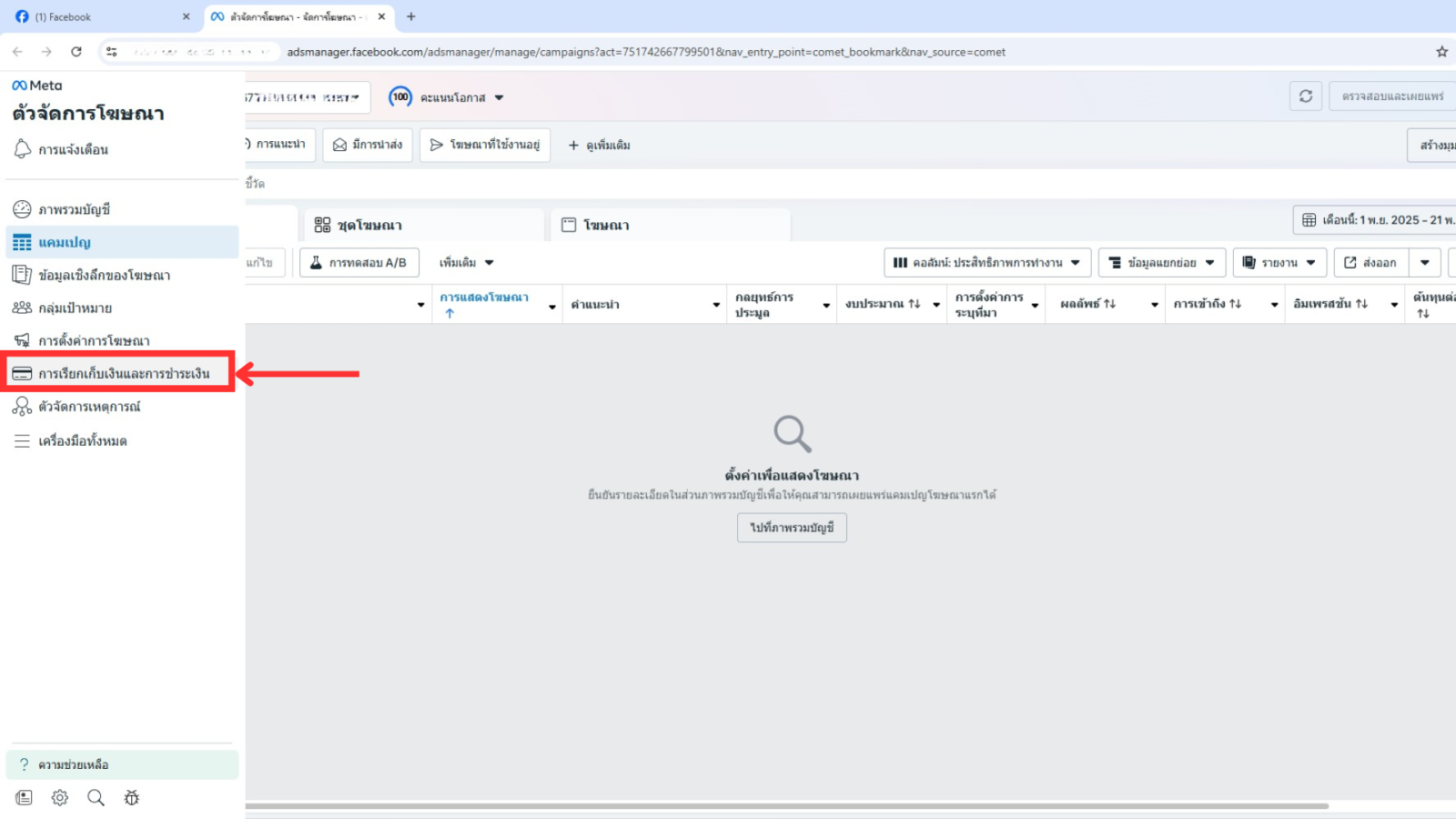This screenshot has width=1456, height=819.
Task: Sort by the งบประมาณ column header
Action: 882,304
